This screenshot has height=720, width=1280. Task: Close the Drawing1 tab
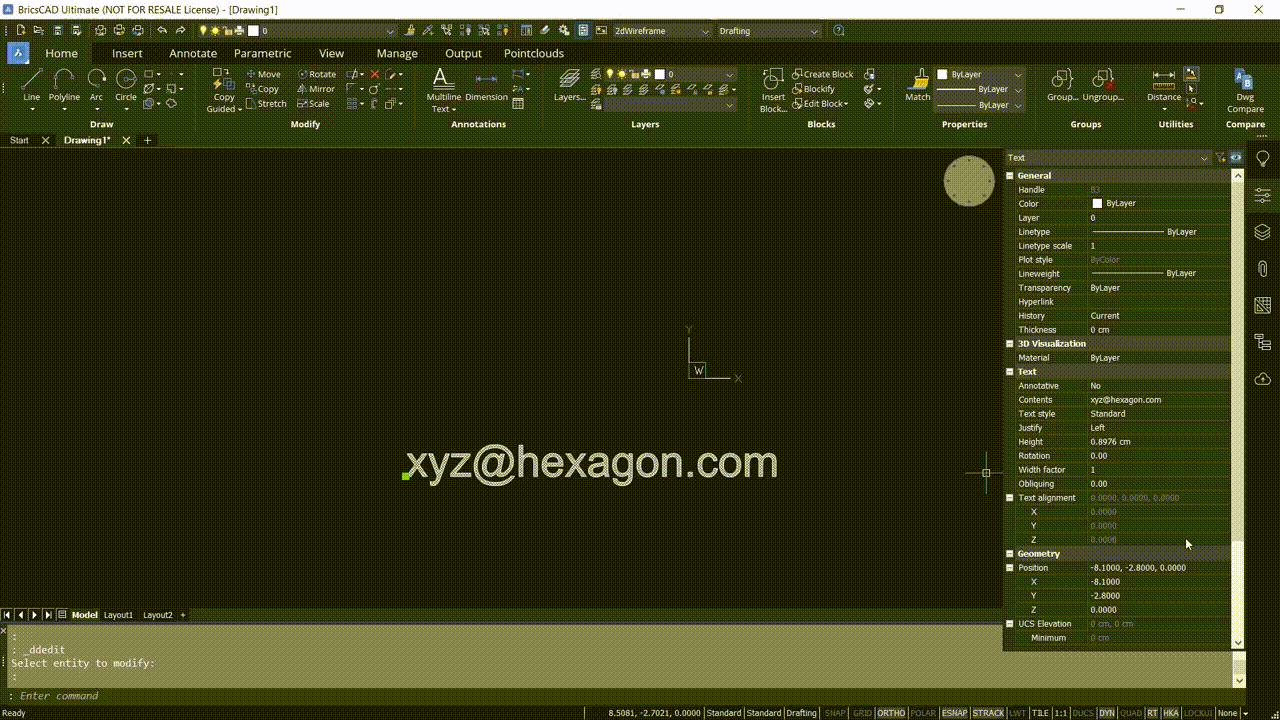[x=126, y=141]
